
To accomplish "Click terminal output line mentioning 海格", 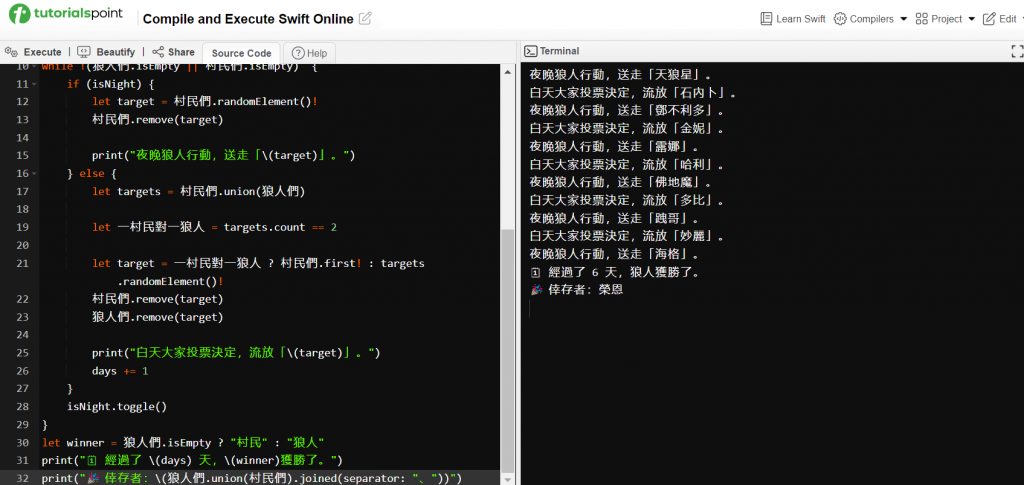I will click(615, 254).
